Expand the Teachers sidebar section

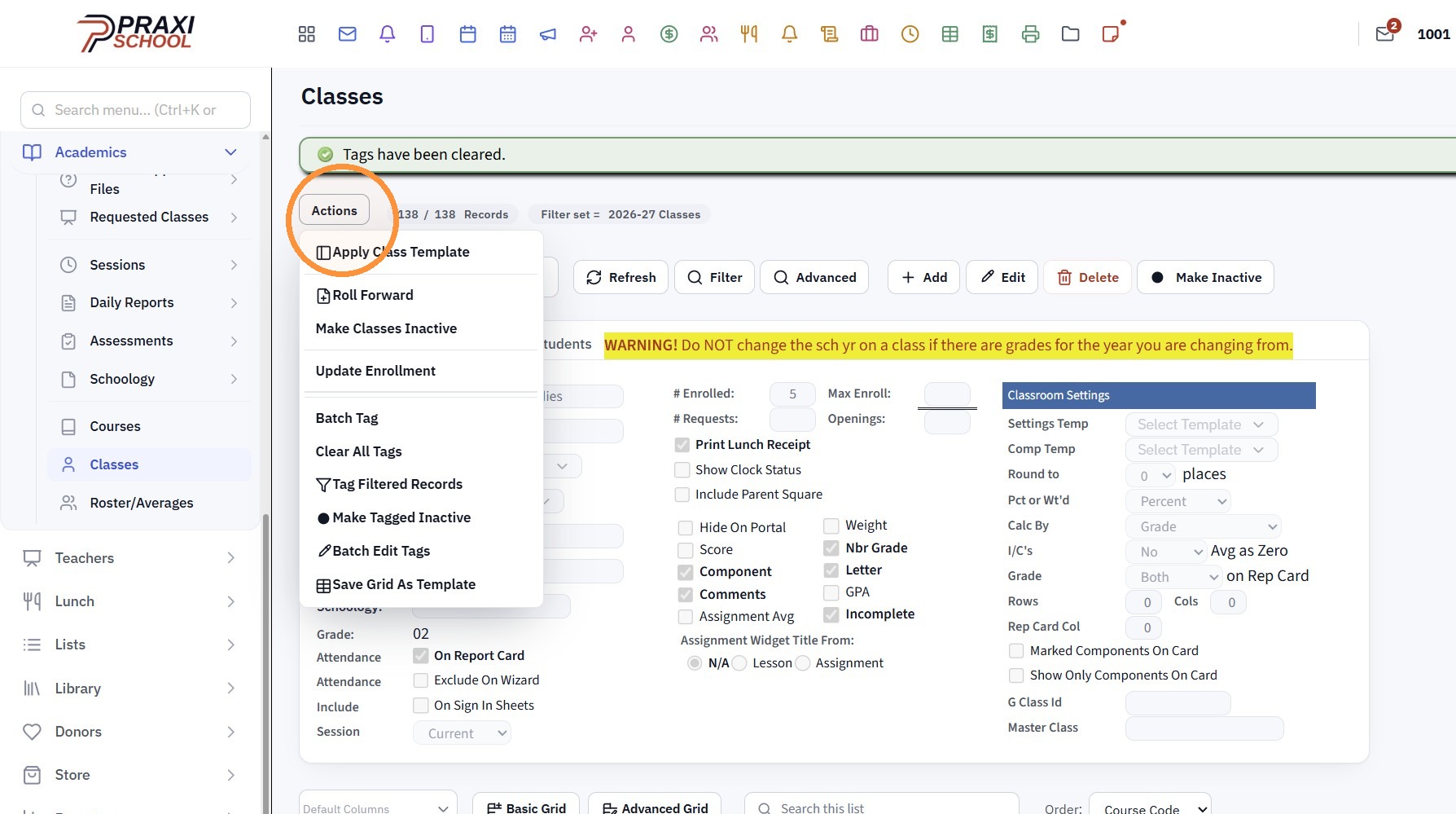point(230,558)
